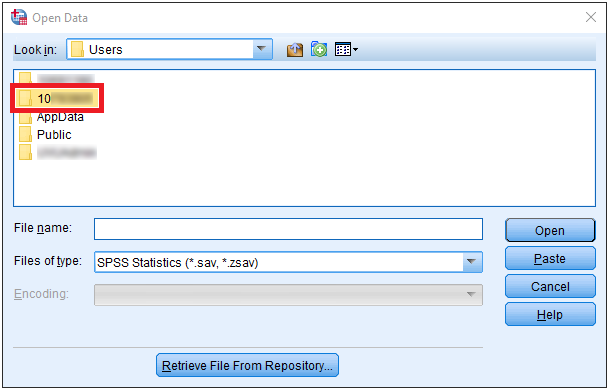Cancel the Open Data dialog
609x390 pixels.
(550, 286)
